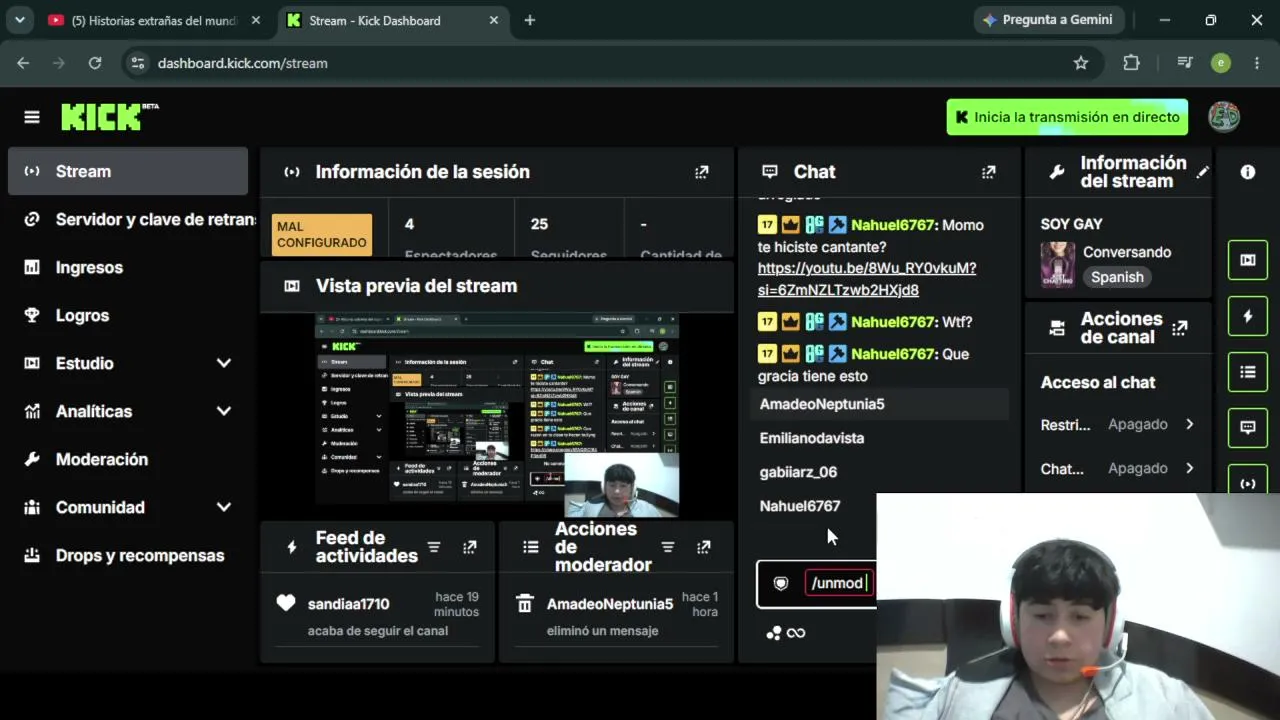This screenshot has width=1280, height=720.
Task: Click the shield icon in chat input
Action: [x=781, y=584]
